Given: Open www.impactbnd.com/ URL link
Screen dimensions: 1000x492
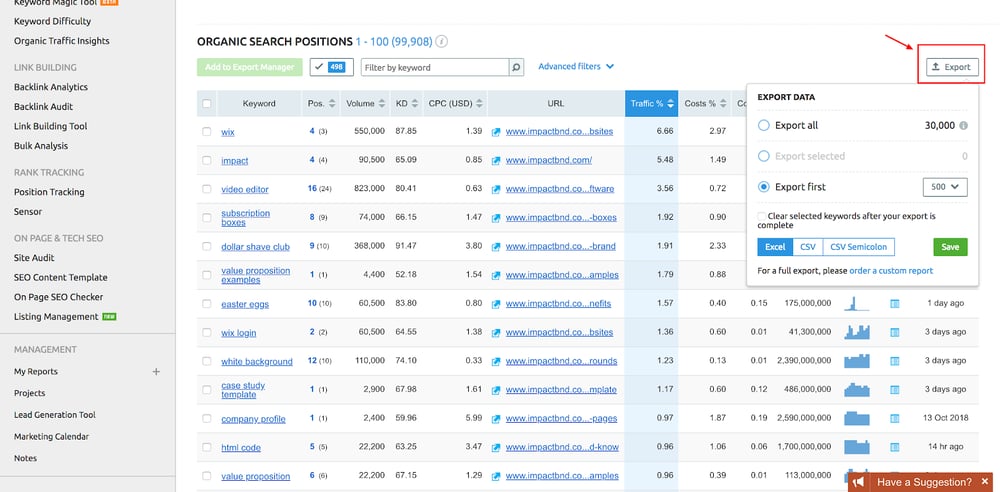Looking at the screenshot, I should coord(548,160).
